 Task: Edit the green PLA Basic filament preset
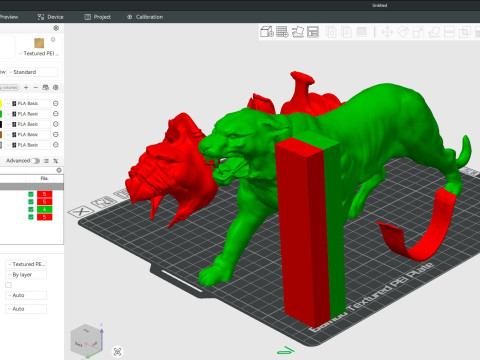56,114
